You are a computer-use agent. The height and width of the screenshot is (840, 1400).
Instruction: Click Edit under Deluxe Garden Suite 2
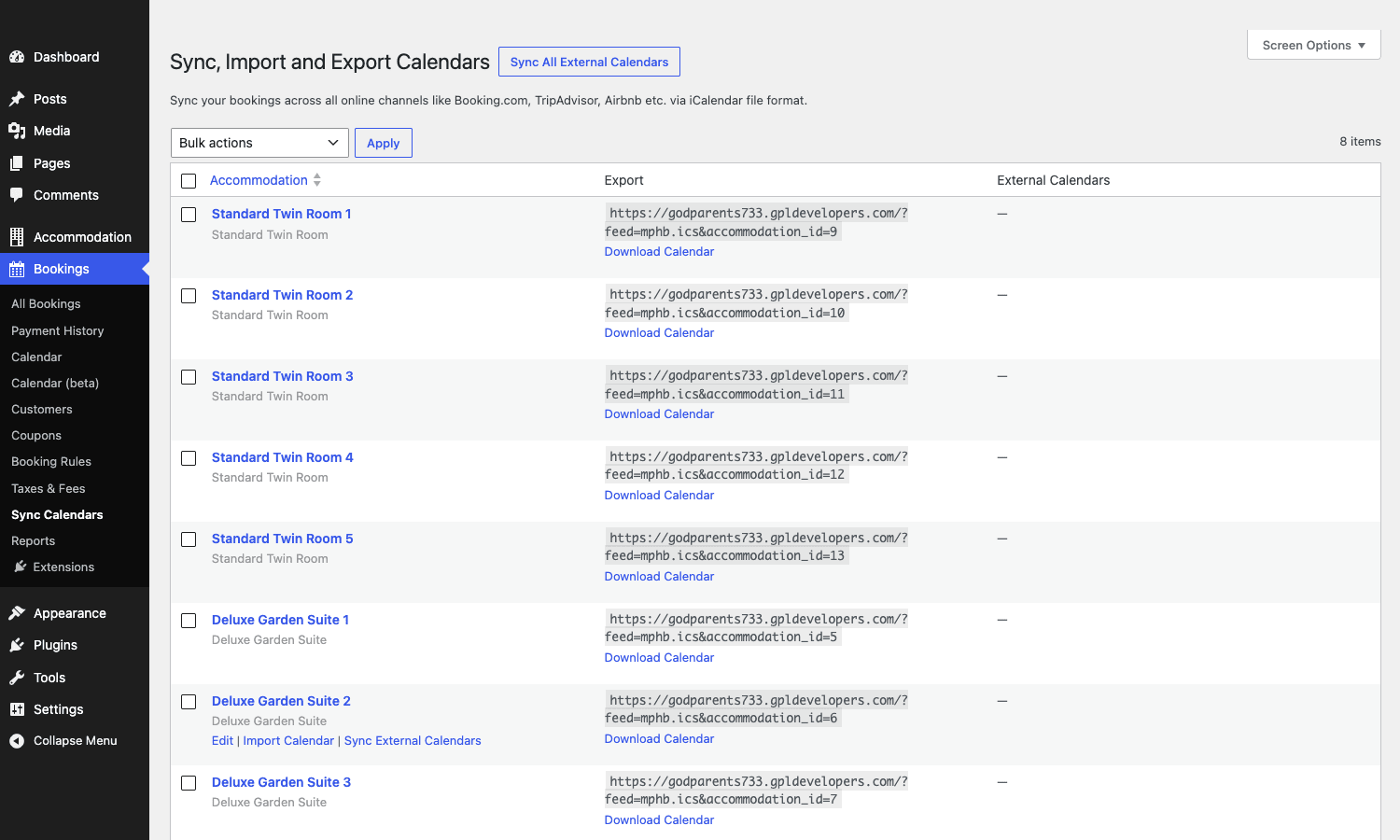pos(222,740)
